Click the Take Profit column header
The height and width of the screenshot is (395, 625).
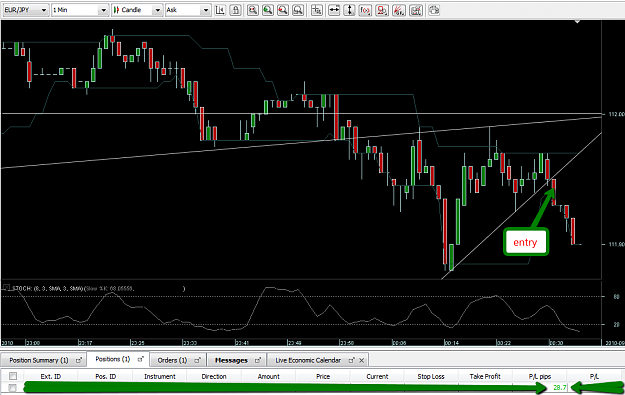coord(485,376)
